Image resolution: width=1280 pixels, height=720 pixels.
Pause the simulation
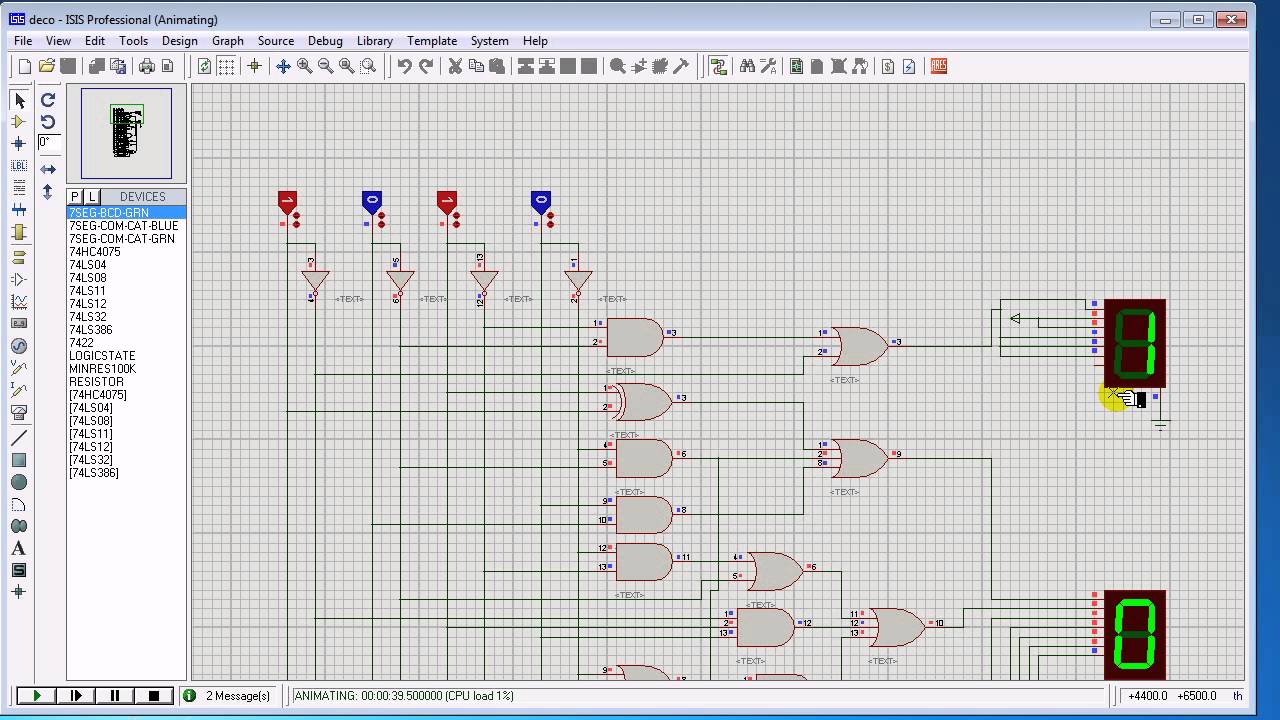click(x=114, y=696)
